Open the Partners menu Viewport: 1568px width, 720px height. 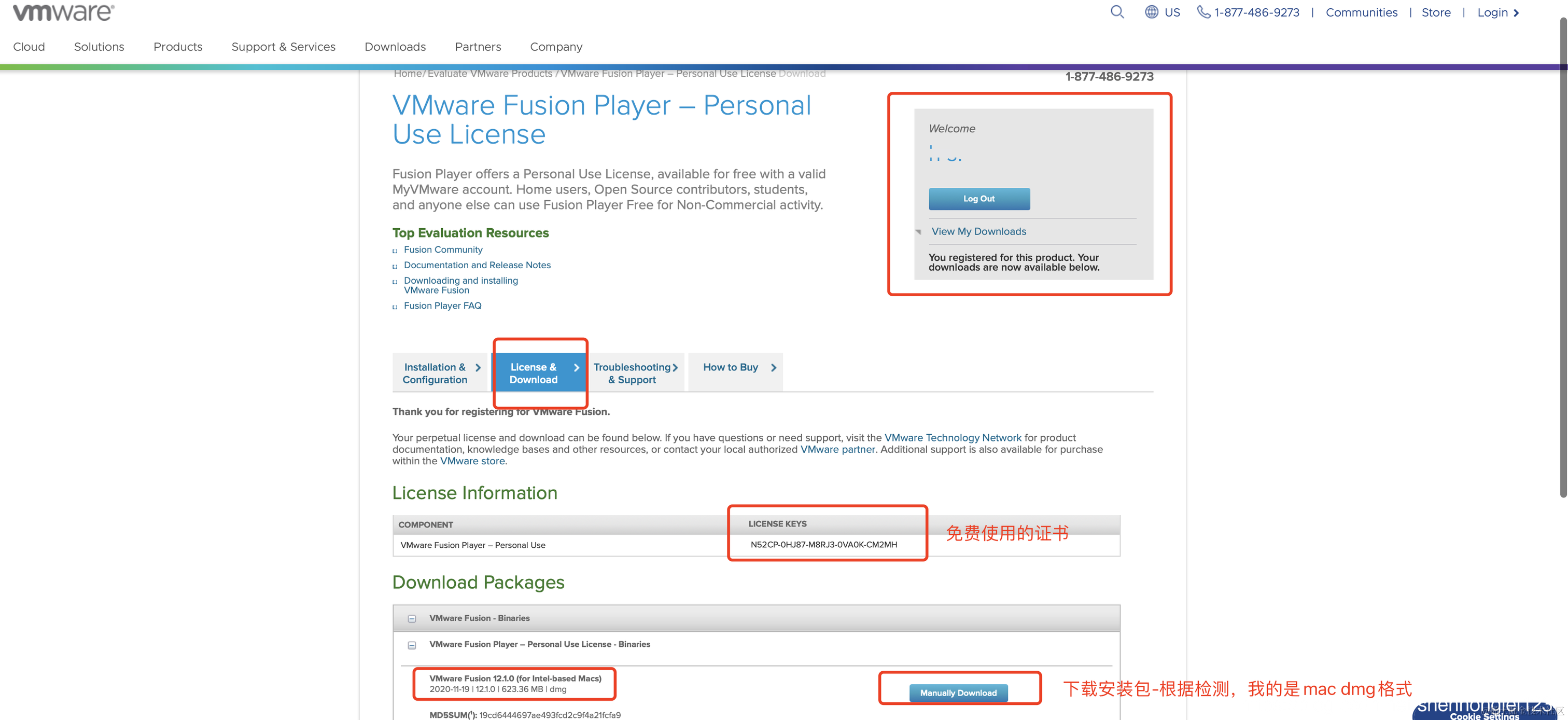click(x=478, y=47)
